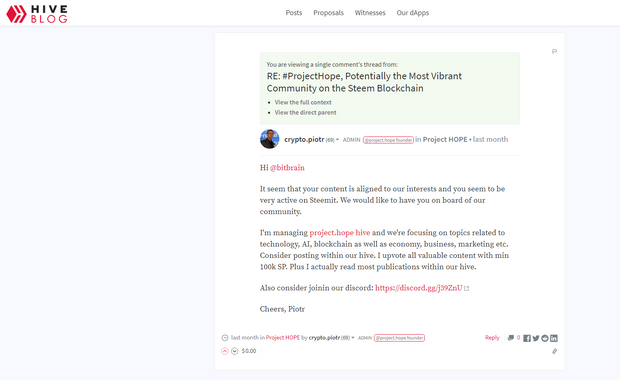Click the @project.hope founder badge in header
The width and height of the screenshot is (620, 380).
pyautogui.click(x=388, y=140)
